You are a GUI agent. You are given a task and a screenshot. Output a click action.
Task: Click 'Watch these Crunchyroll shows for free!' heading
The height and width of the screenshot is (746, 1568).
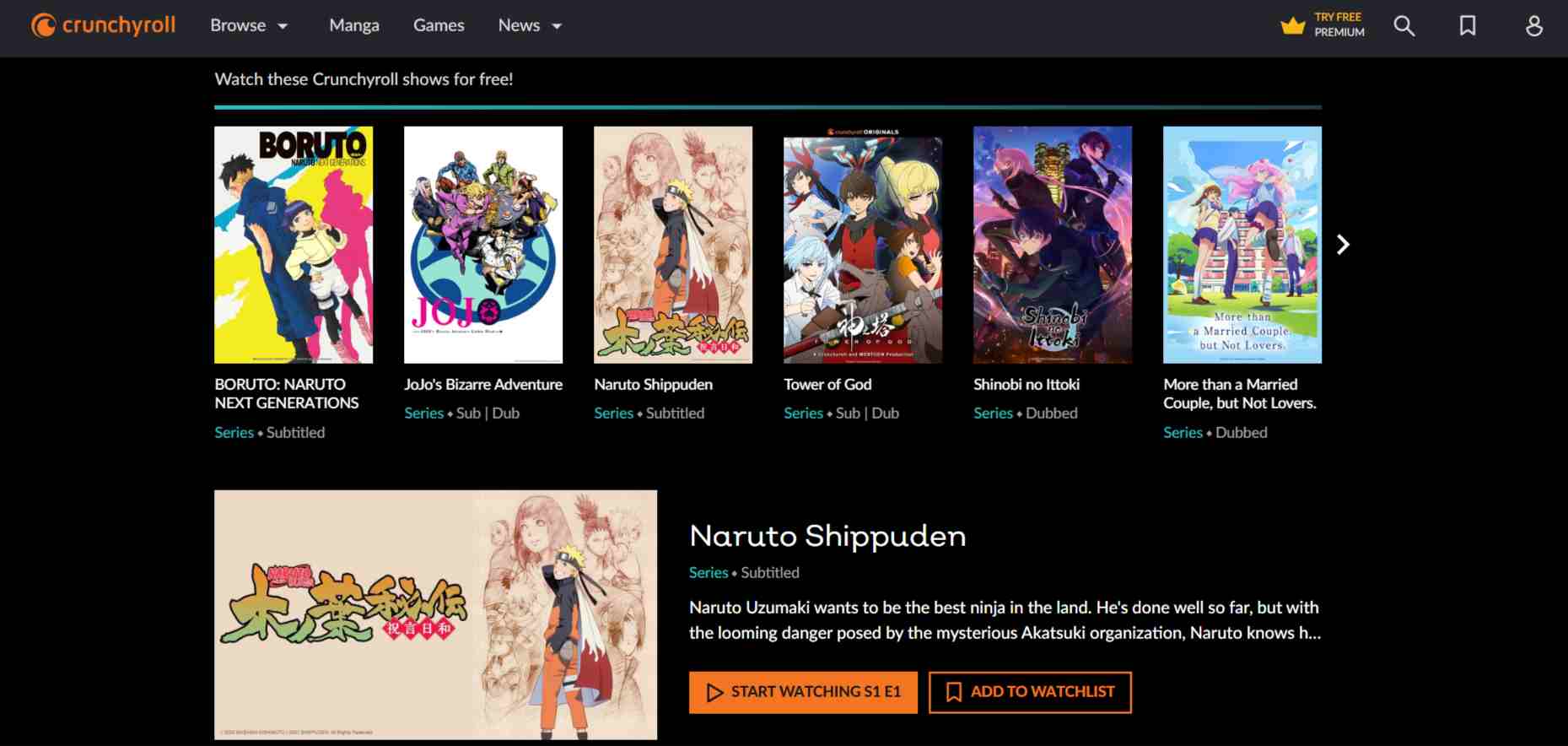(x=364, y=79)
